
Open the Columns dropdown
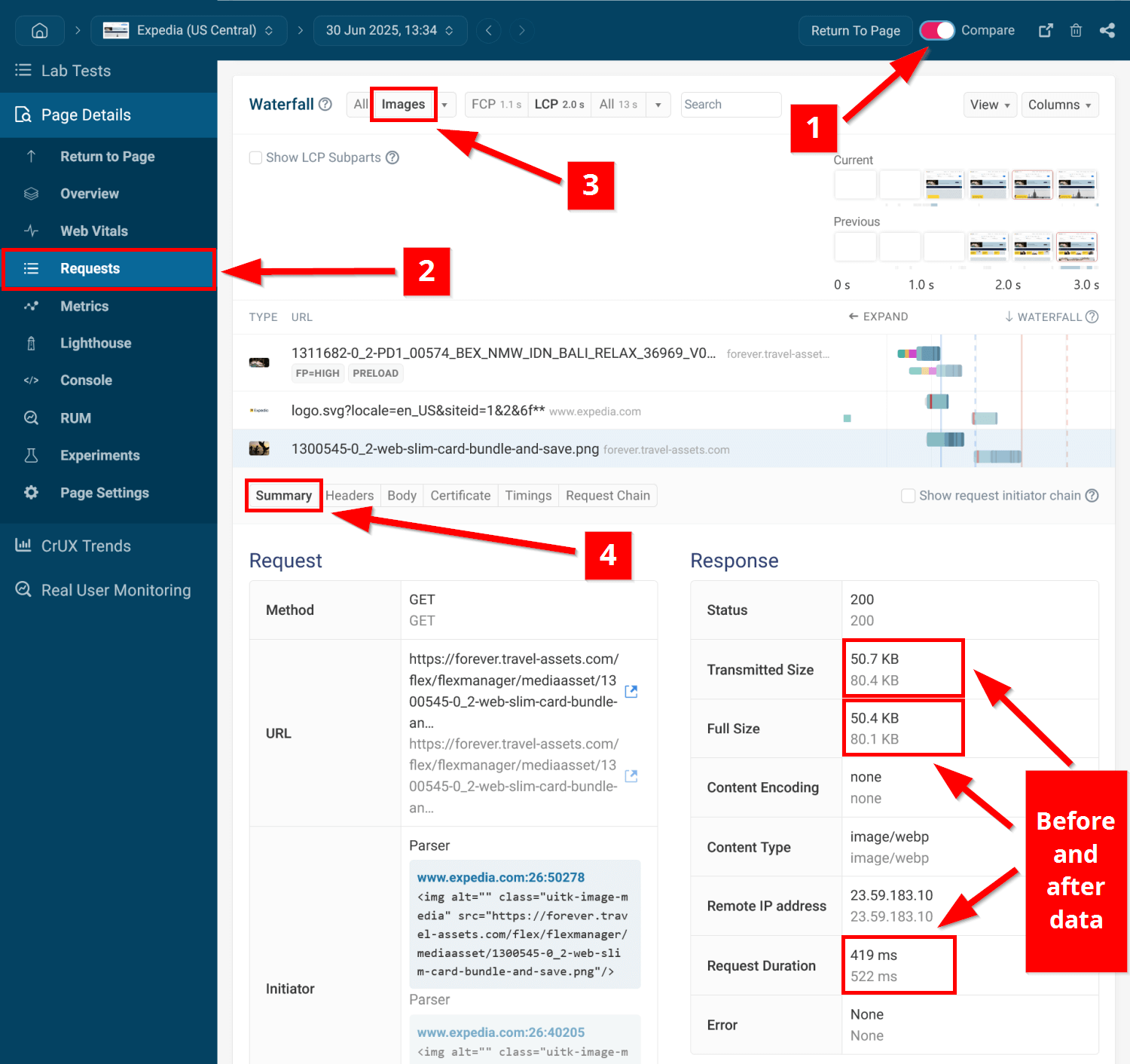click(x=1060, y=105)
